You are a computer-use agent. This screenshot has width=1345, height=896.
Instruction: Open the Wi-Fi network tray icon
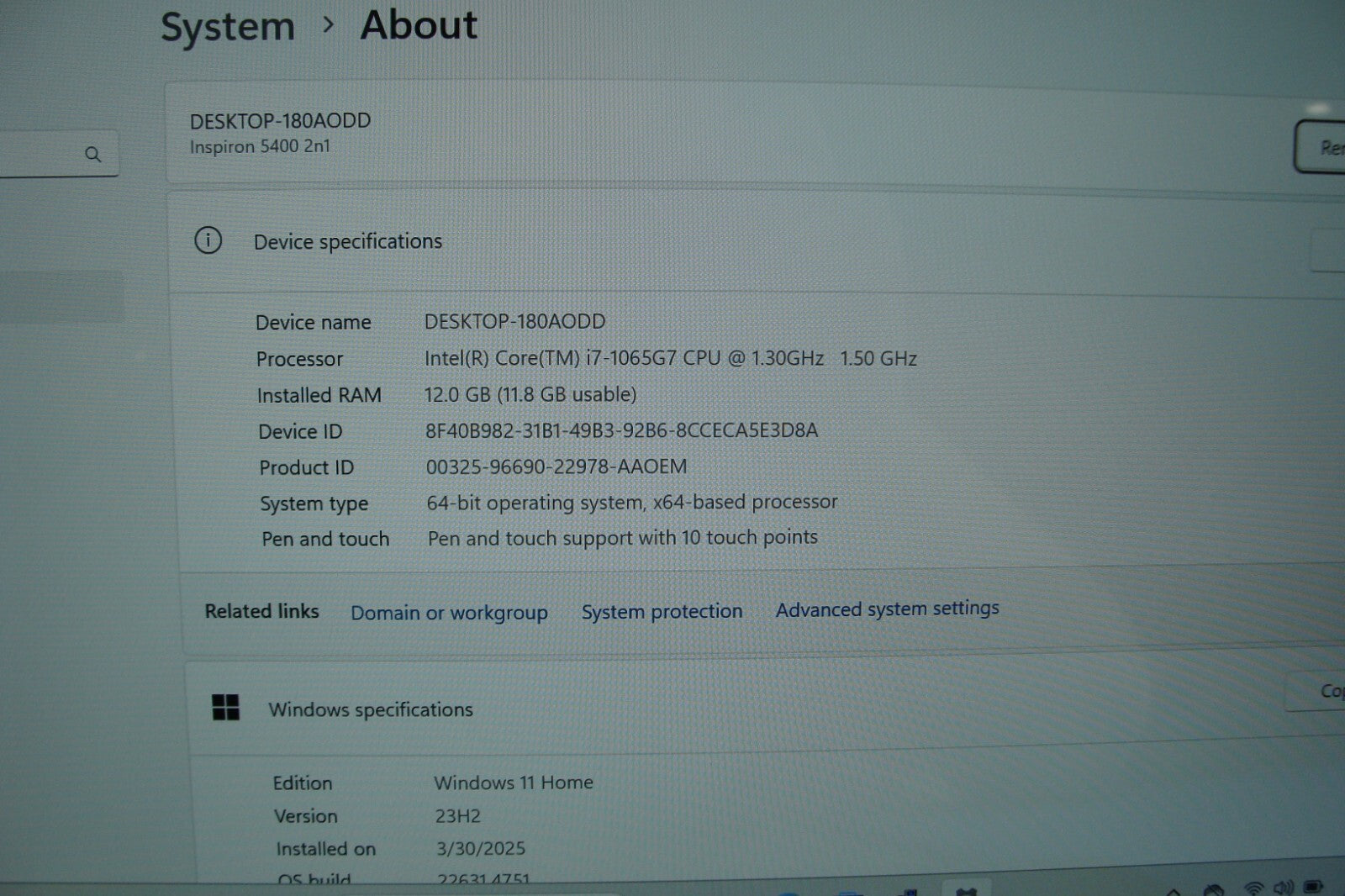pyautogui.click(x=1253, y=888)
